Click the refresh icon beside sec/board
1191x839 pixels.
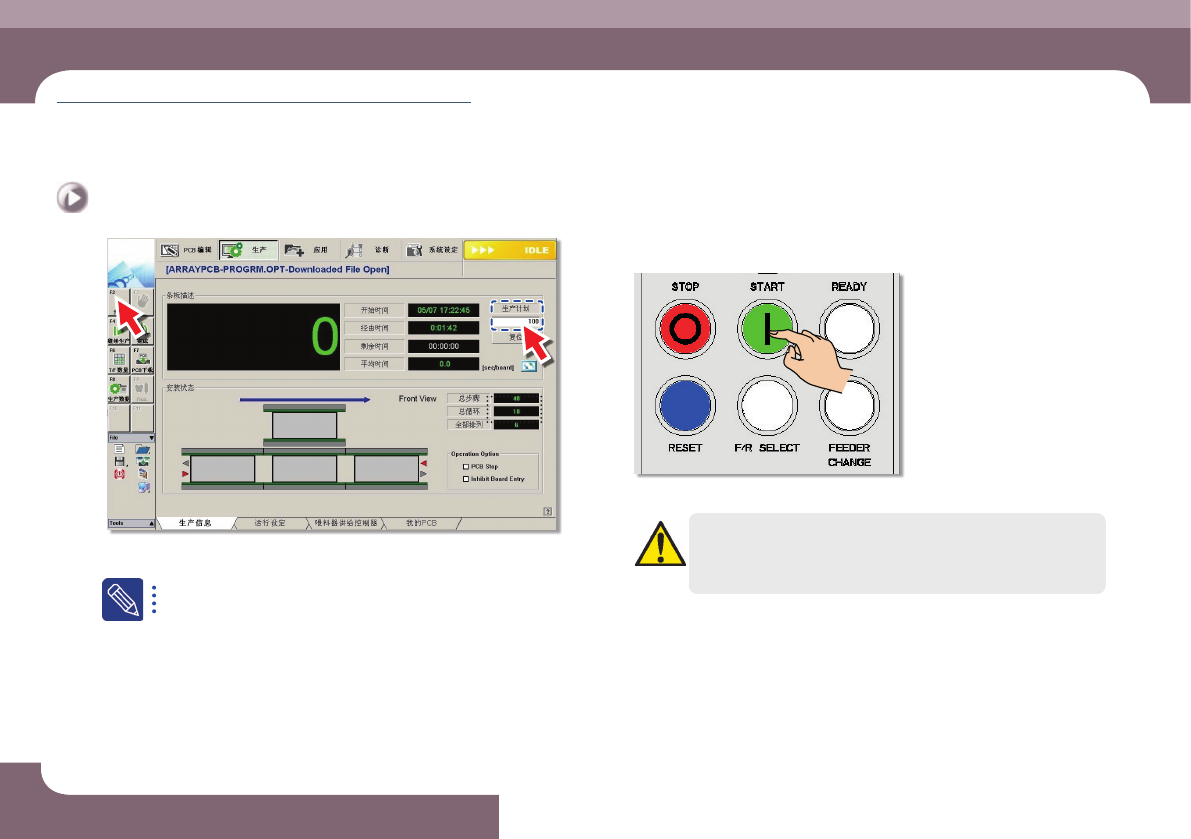pos(529,366)
